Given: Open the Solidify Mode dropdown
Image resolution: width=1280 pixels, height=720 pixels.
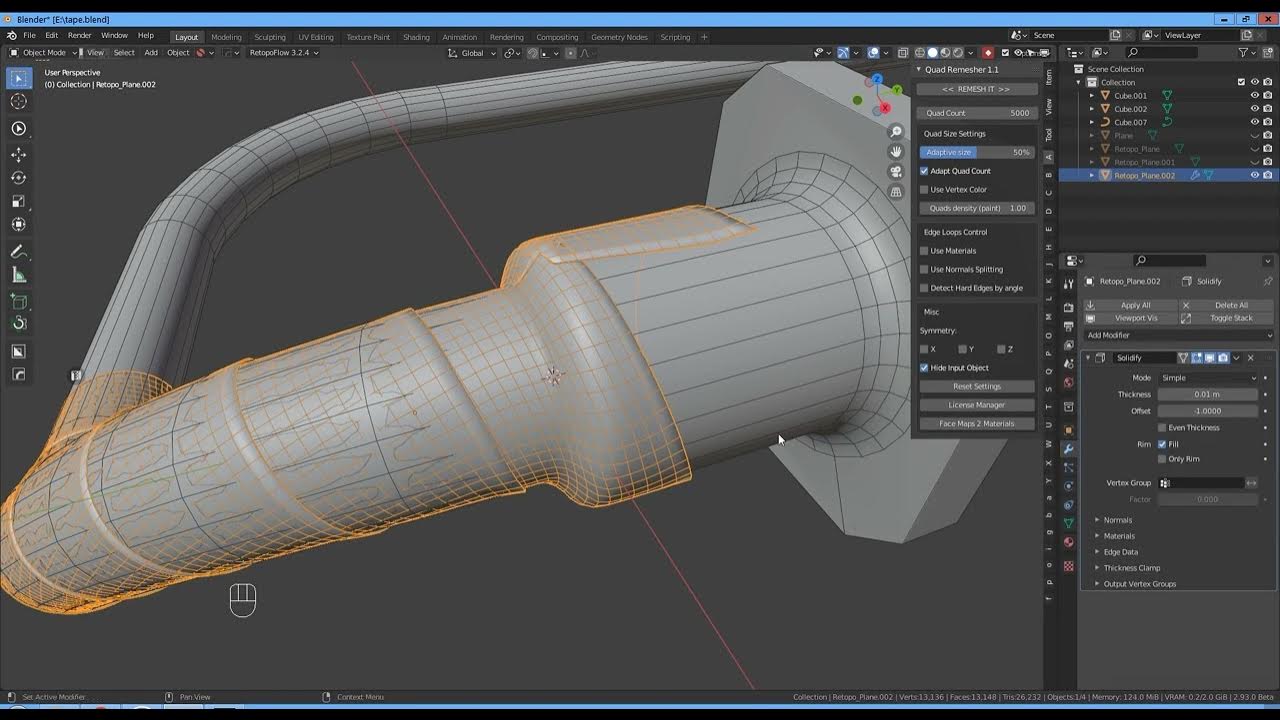Looking at the screenshot, I should pos(1208,378).
